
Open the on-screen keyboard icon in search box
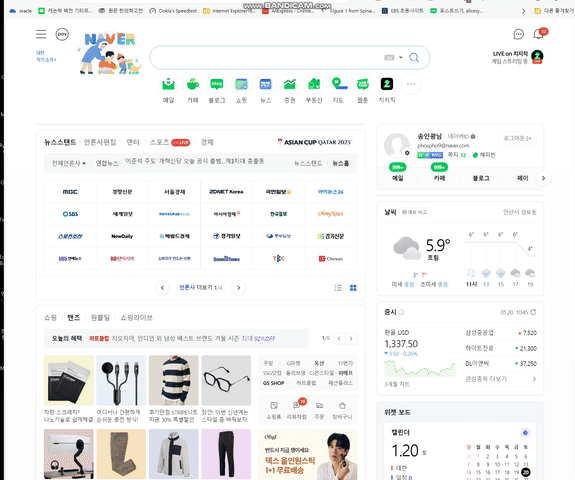389,58
